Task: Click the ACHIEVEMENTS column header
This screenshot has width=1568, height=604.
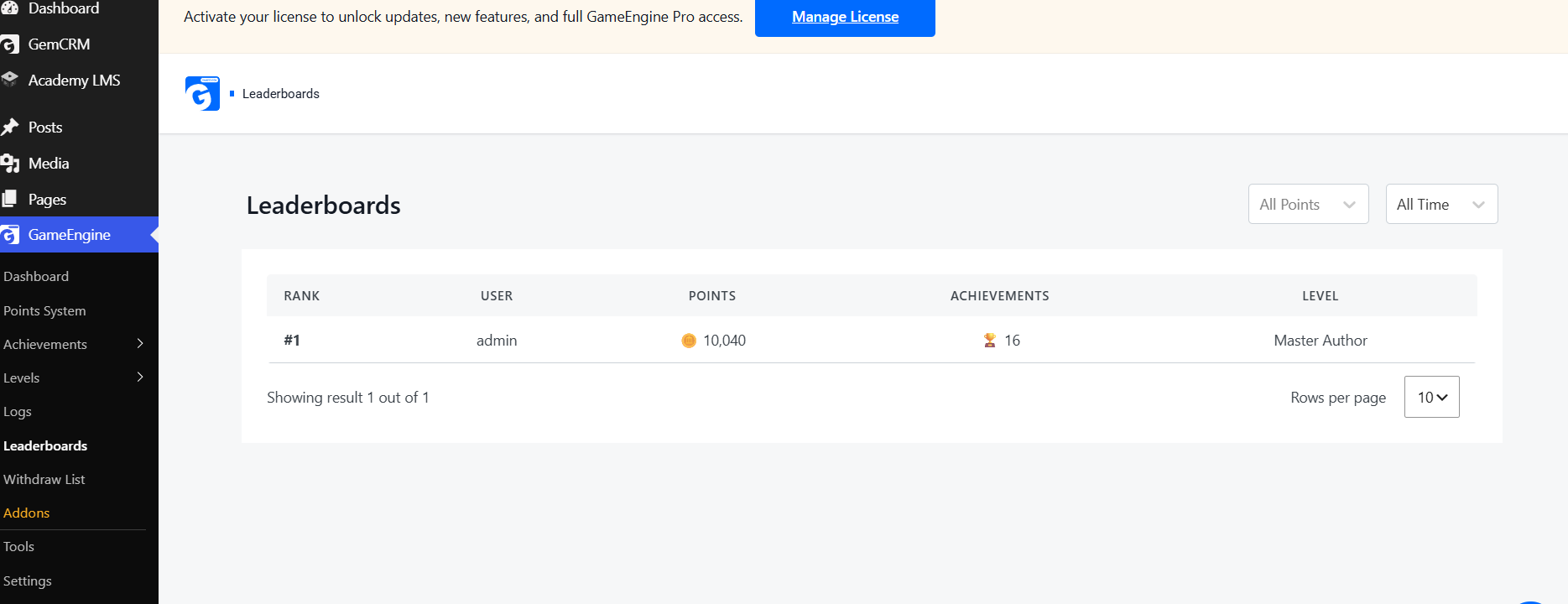Action: tap(1000, 296)
